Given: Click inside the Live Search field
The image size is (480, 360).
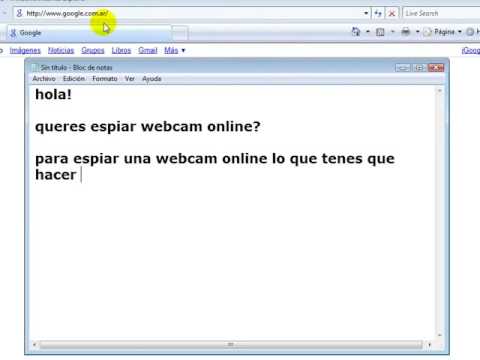Looking at the screenshot, I should point(442,13).
